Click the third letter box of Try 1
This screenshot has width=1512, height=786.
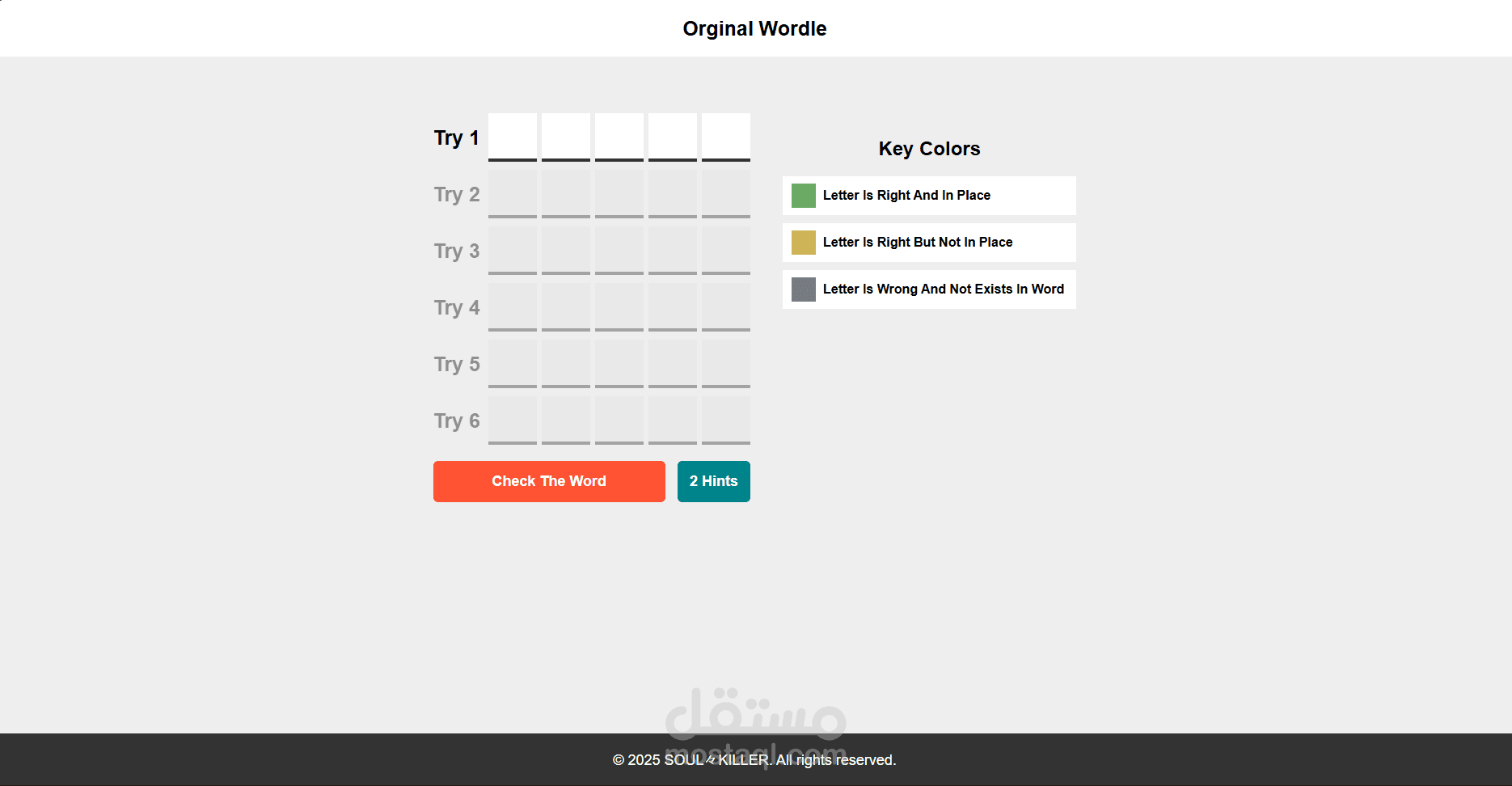pyautogui.click(x=619, y=137)
